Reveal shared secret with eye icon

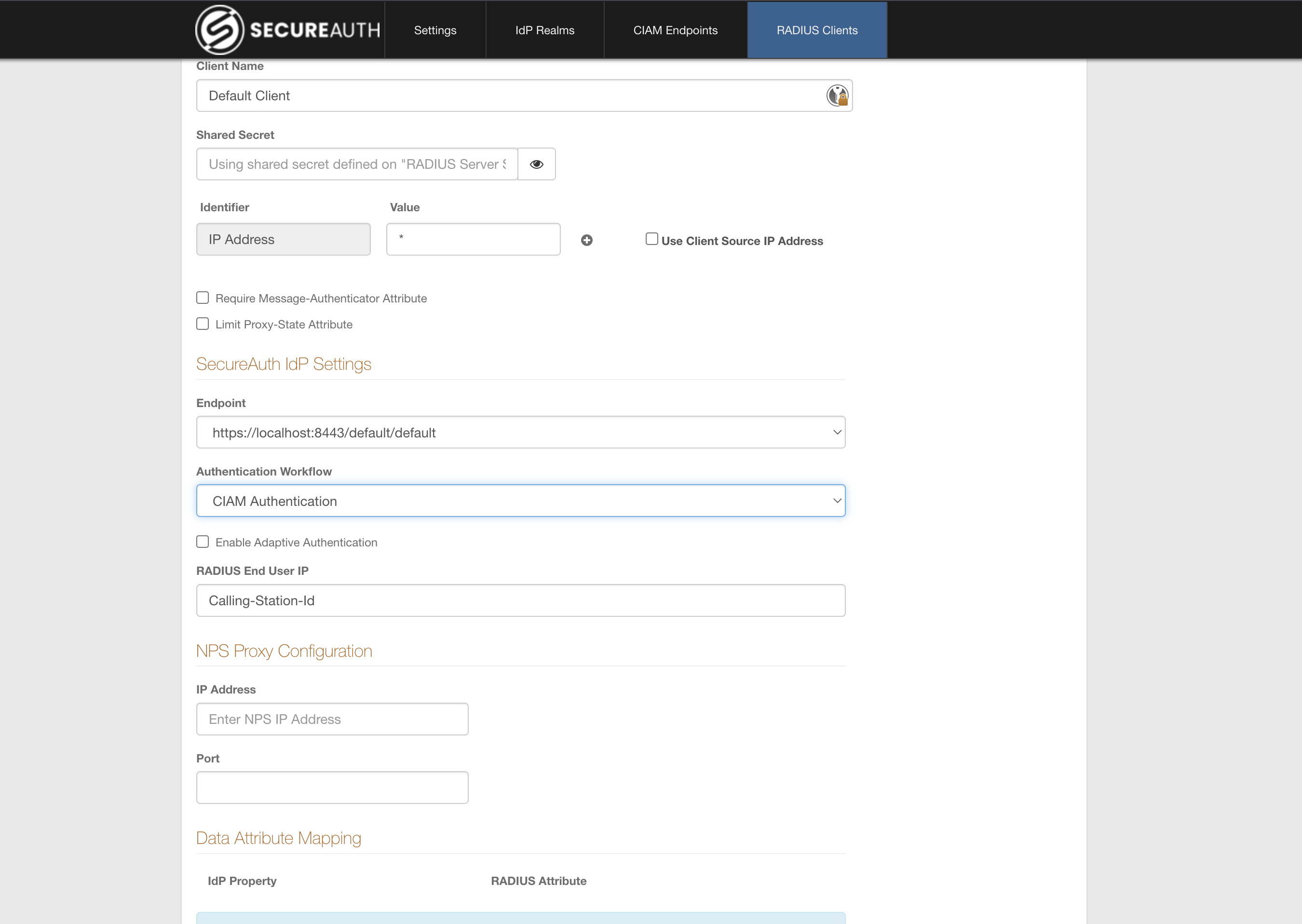pos(536,164)
